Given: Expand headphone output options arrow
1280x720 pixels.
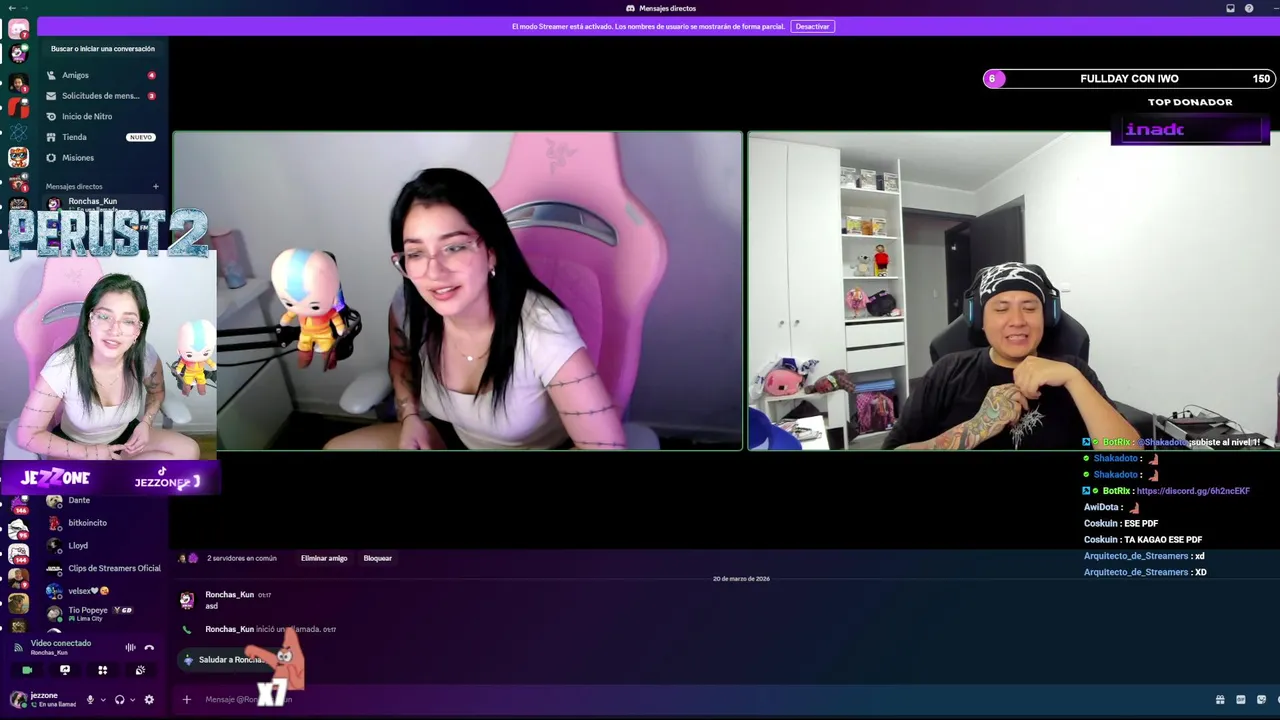Looking at the screenshot, I should pos(131,699).
